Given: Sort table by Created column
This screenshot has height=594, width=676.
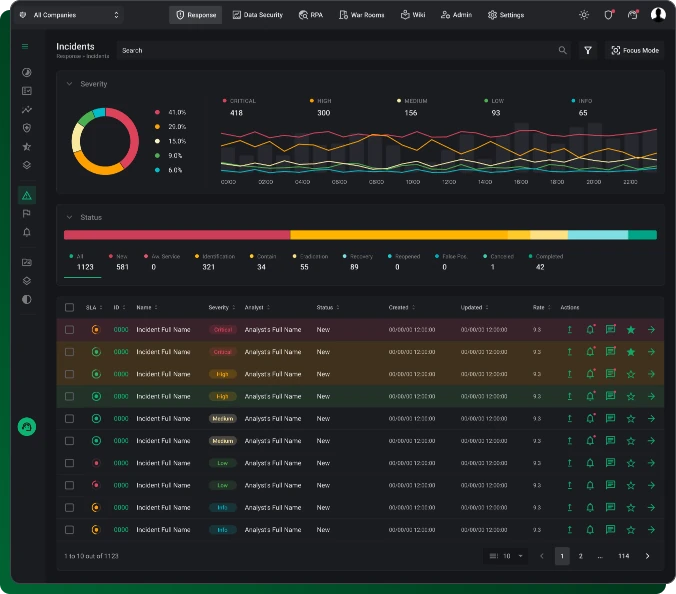Looking at the screenshot, I should coord(401,307).
